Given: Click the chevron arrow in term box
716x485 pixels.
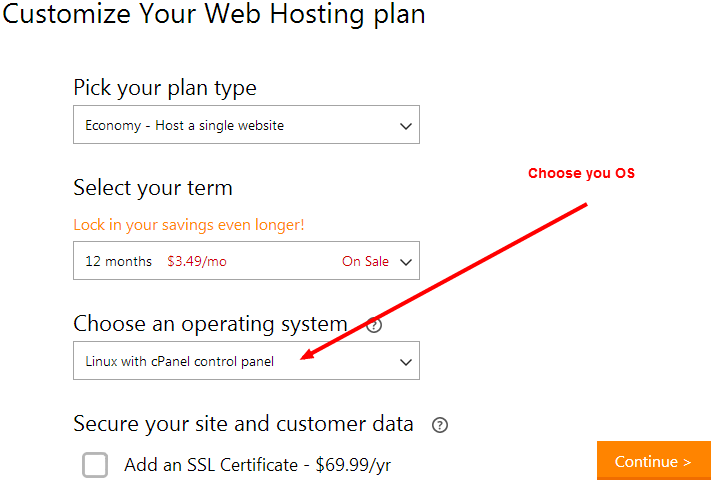Looking at the screenshot, I should pos(406,262).
